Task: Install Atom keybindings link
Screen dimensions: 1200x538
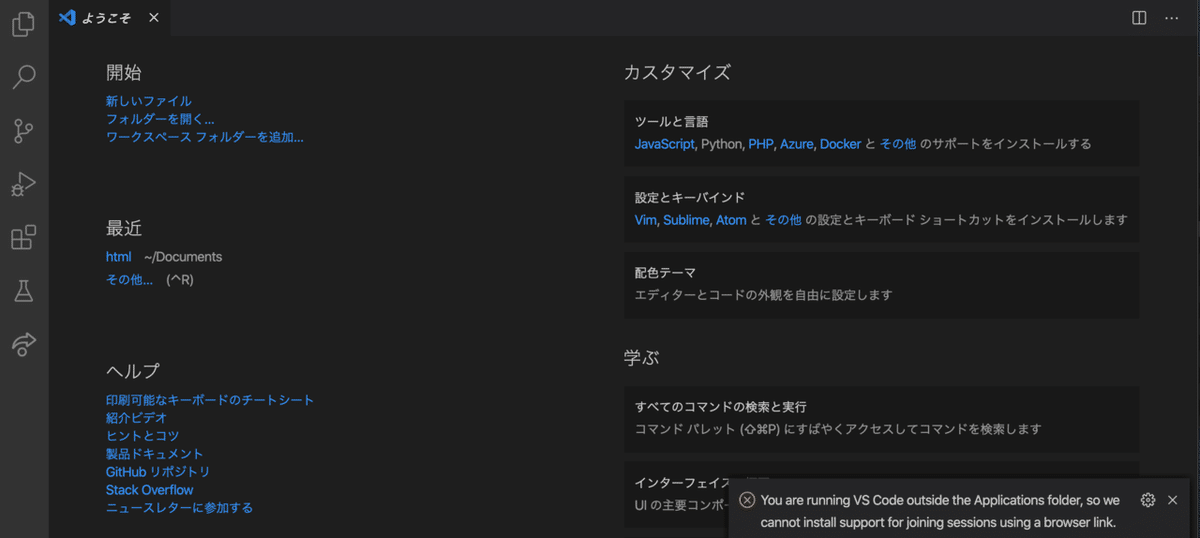Action: coord(731,220)
